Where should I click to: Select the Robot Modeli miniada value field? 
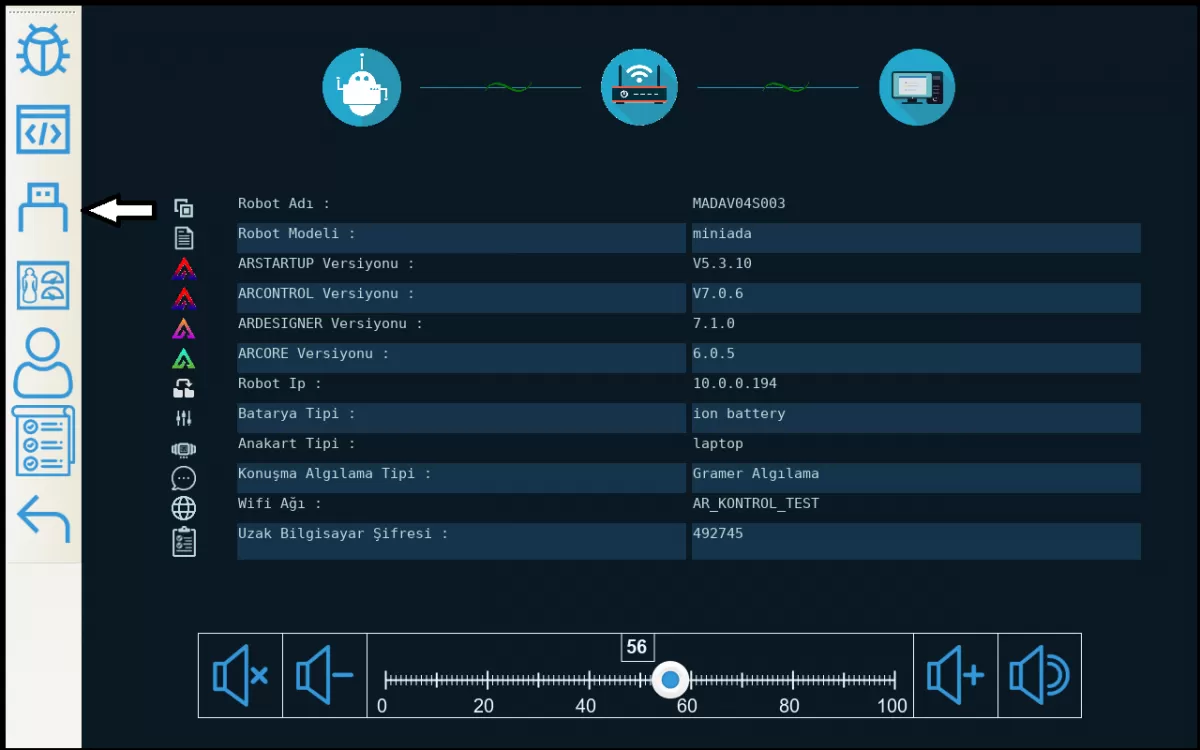(x=915, y=238)
